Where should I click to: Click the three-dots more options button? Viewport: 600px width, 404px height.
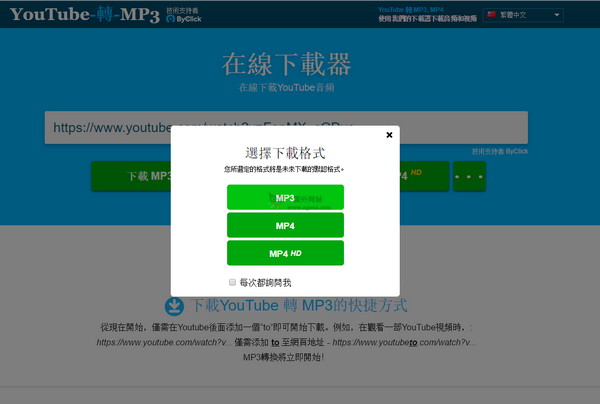[469, 176]
